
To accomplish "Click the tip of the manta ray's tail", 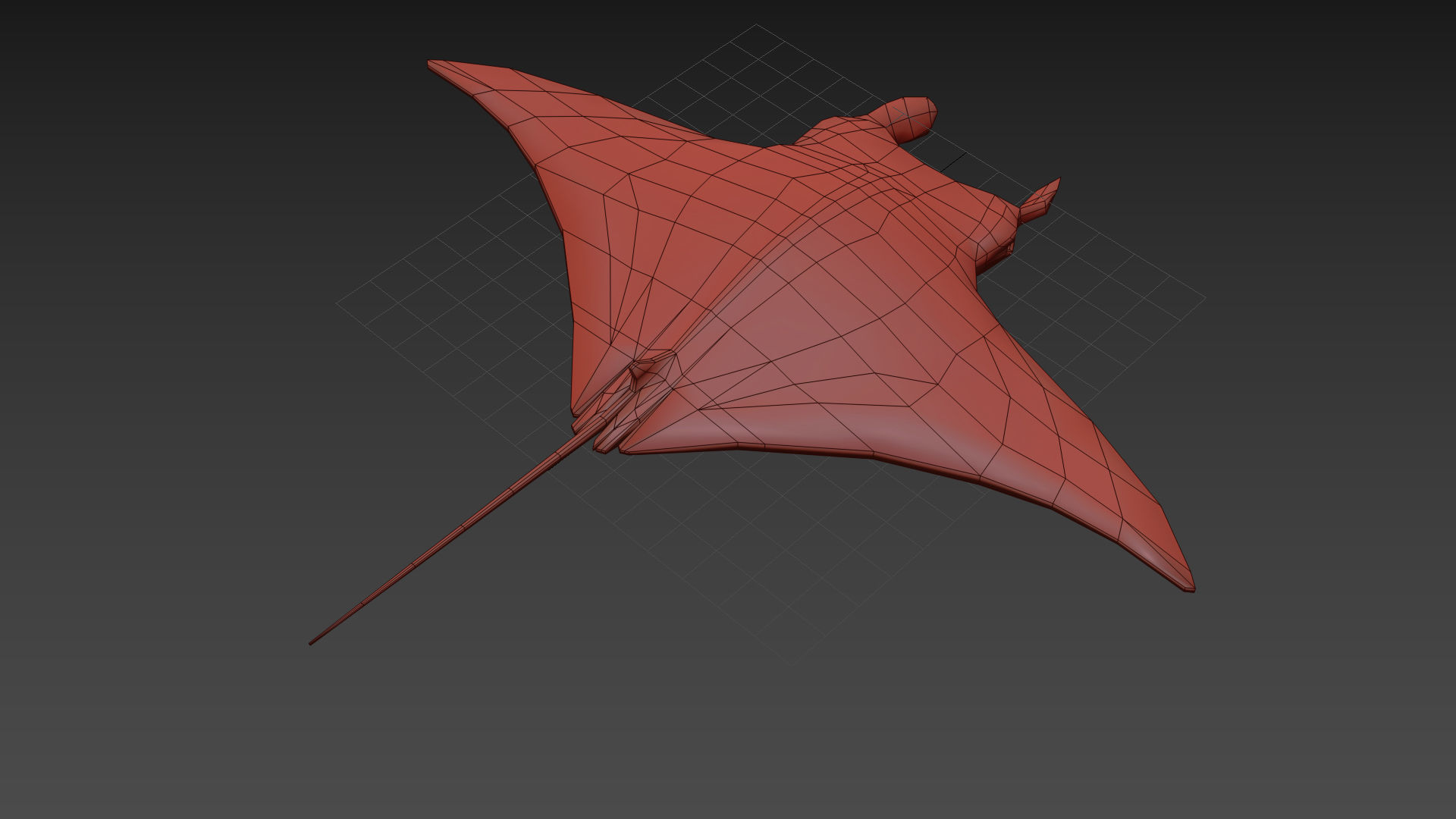I will pyautogui.click(x=312, y=643).
